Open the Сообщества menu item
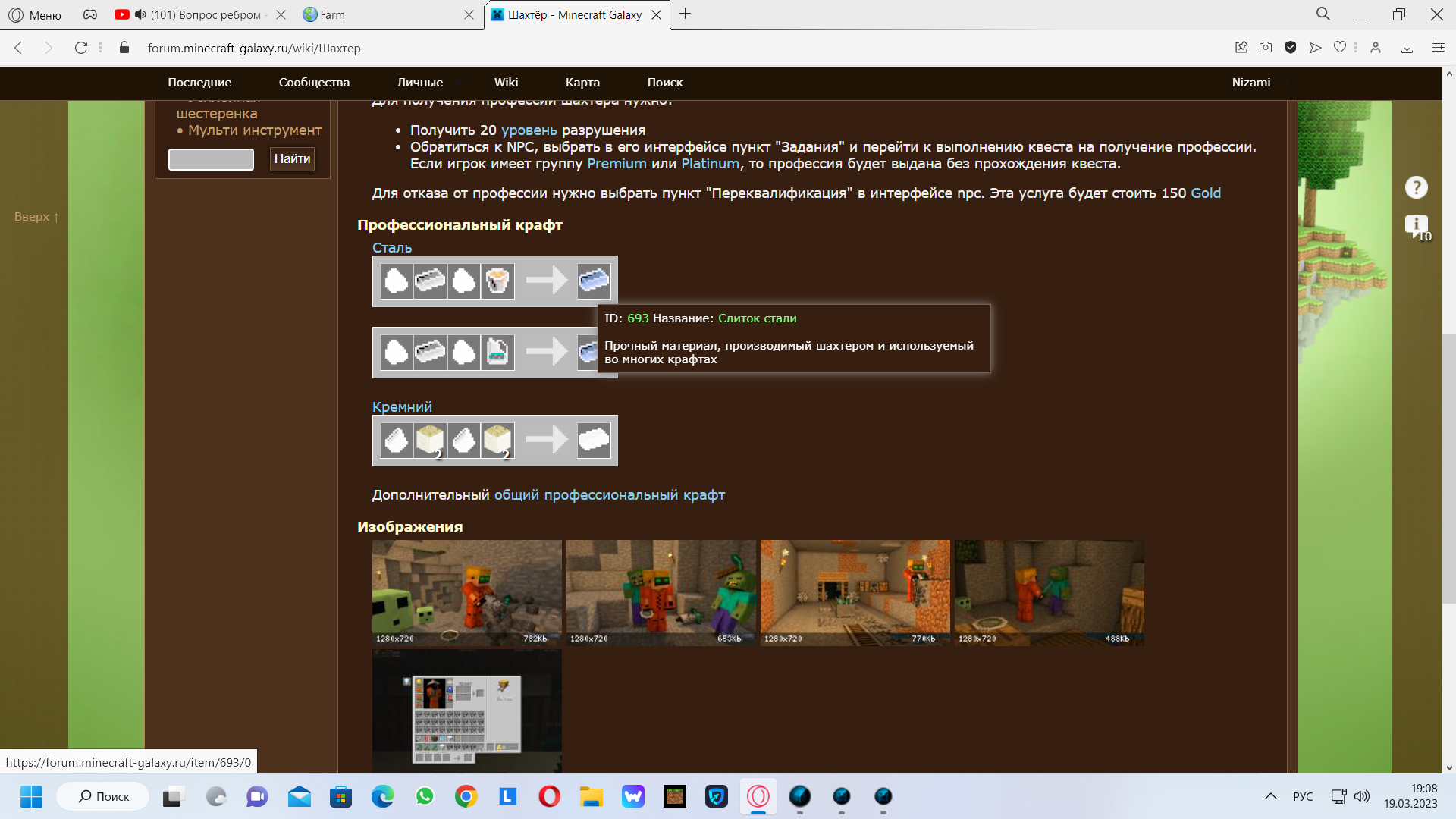Viewport: 1456px width, 819px height. pyautogui.click(x=314, y=83)
